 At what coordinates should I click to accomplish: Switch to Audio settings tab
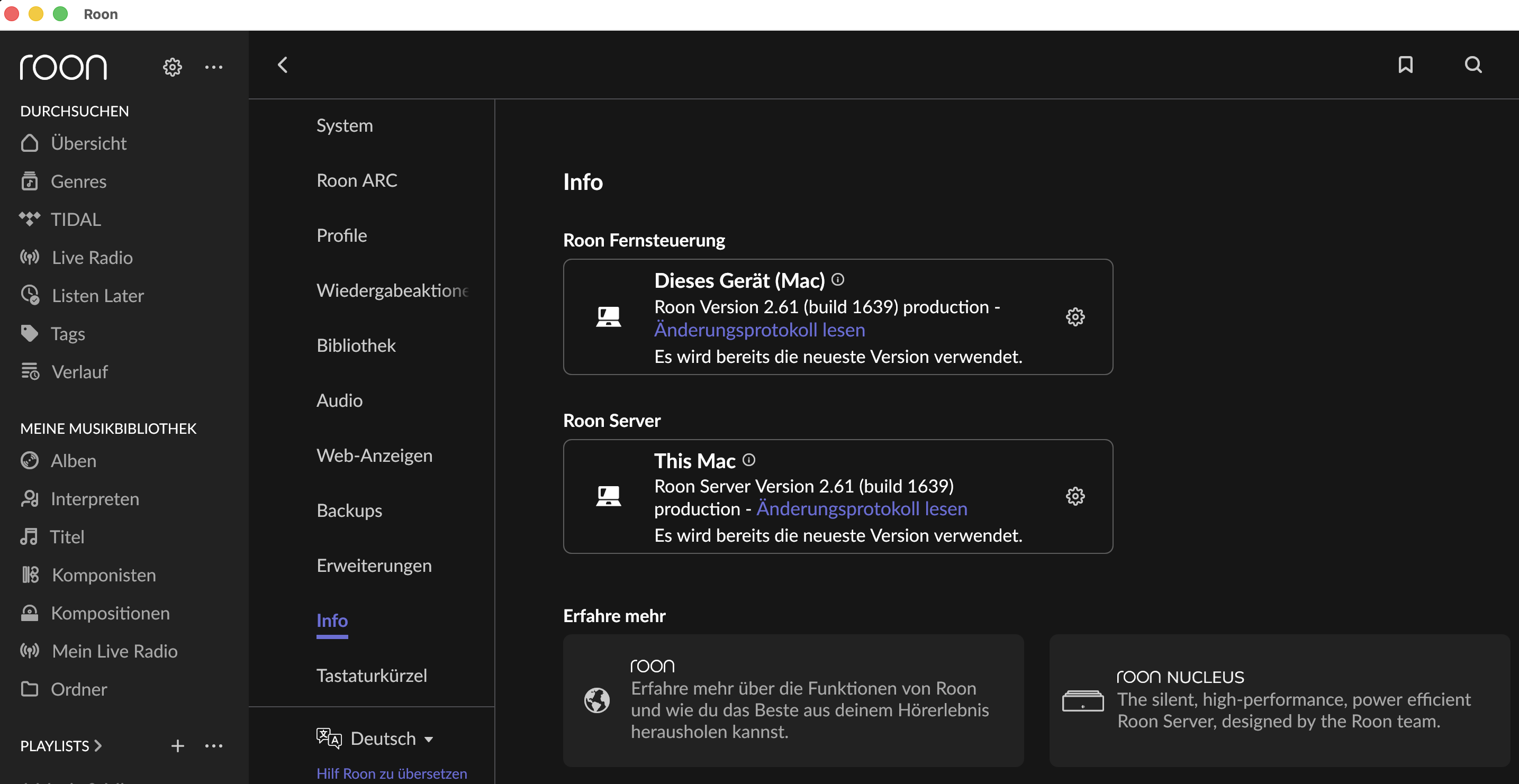(x=339, y=401)
